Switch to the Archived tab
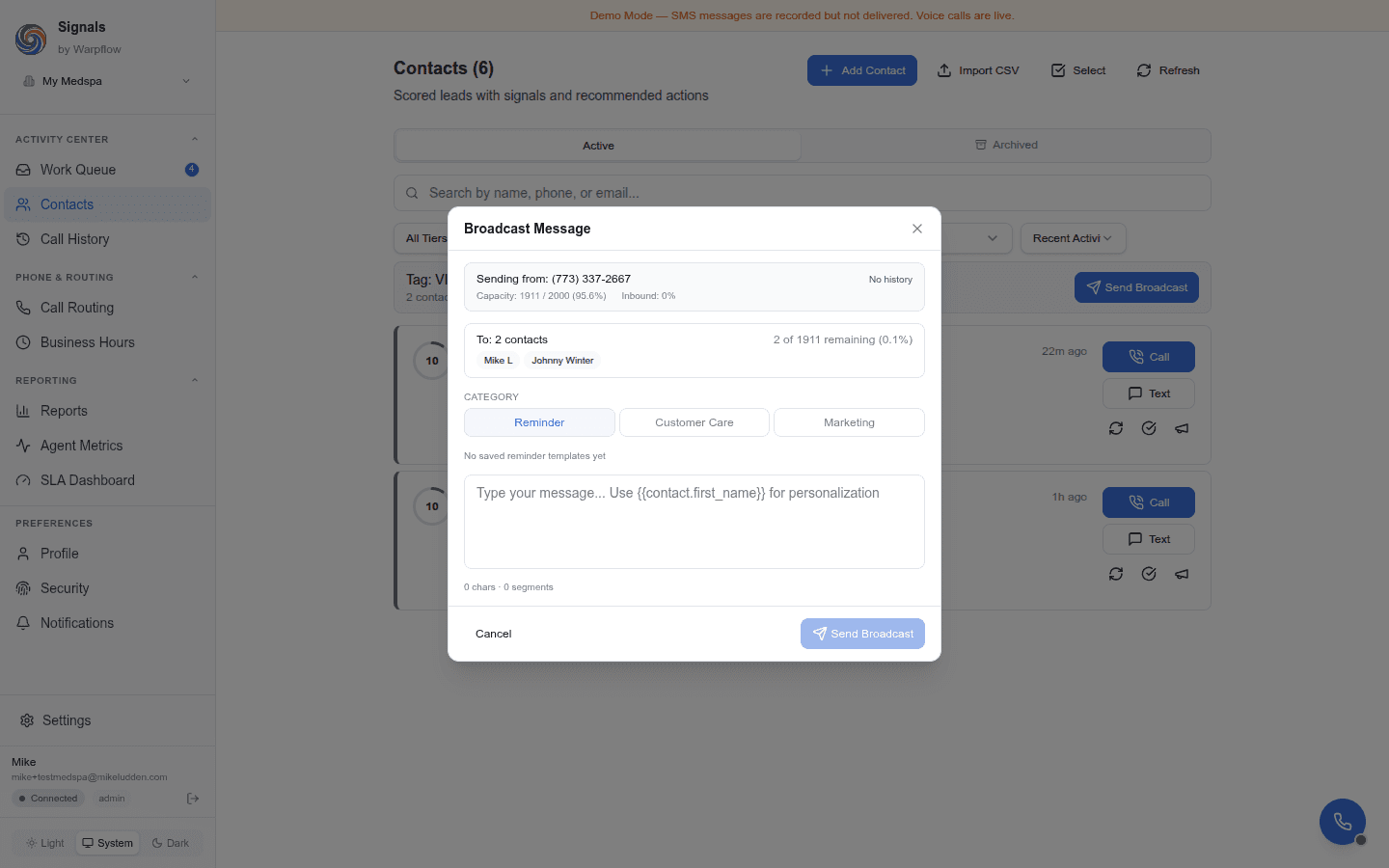The image size is (1389, 868). (1006, 146)
